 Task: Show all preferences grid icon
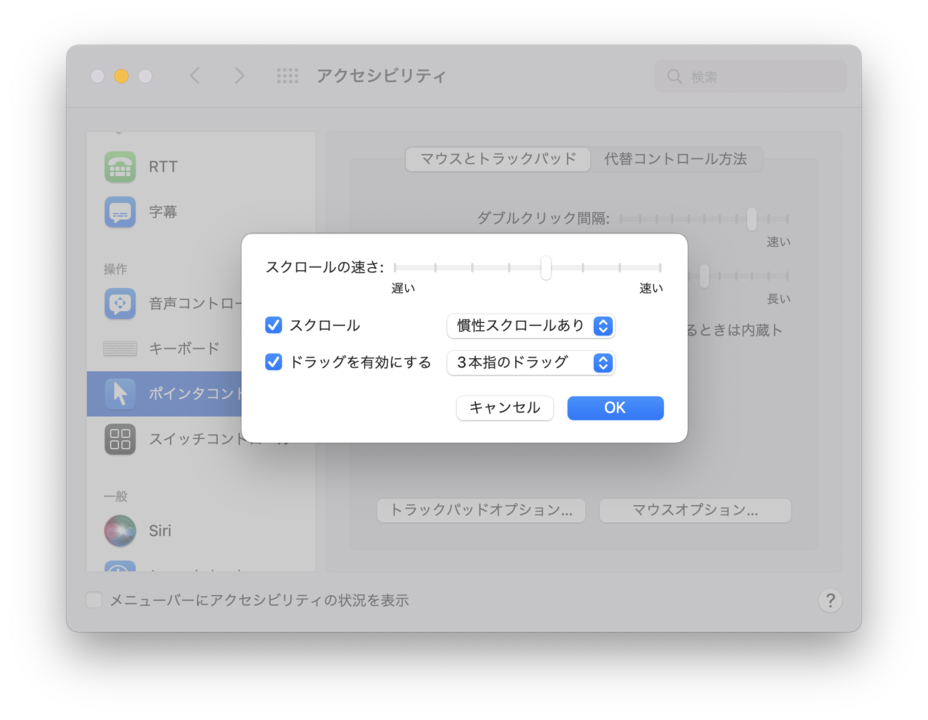[x=288, y=76]
